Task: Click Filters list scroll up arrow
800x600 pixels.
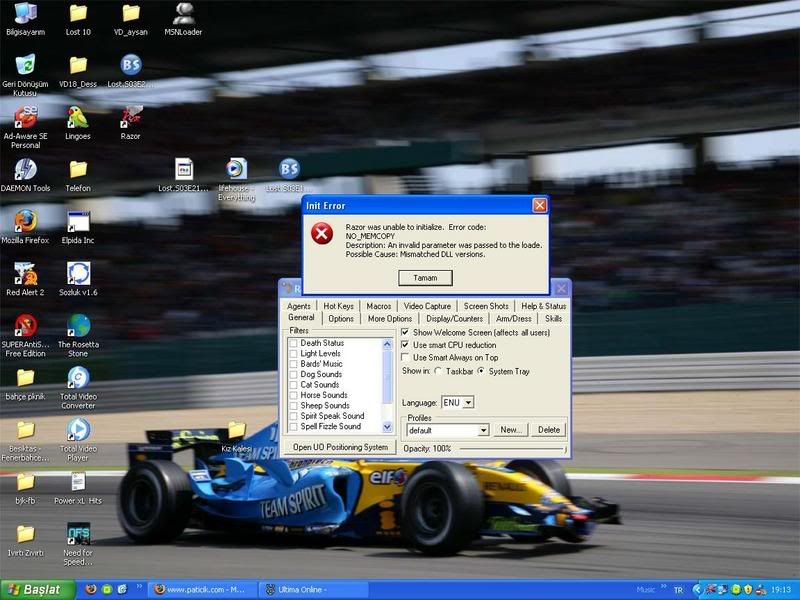Action: tap(387, 344)
